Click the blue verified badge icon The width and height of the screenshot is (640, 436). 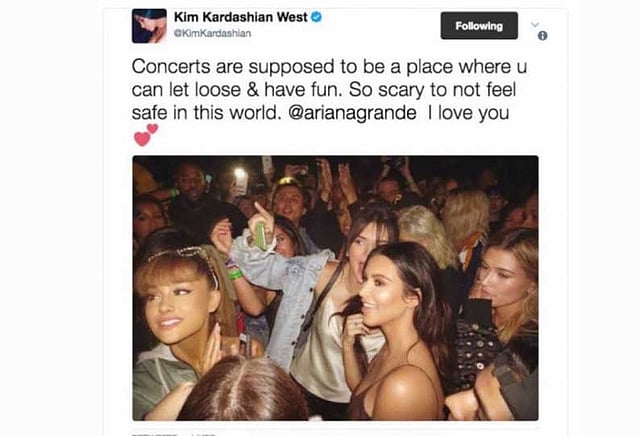(316, 17)
